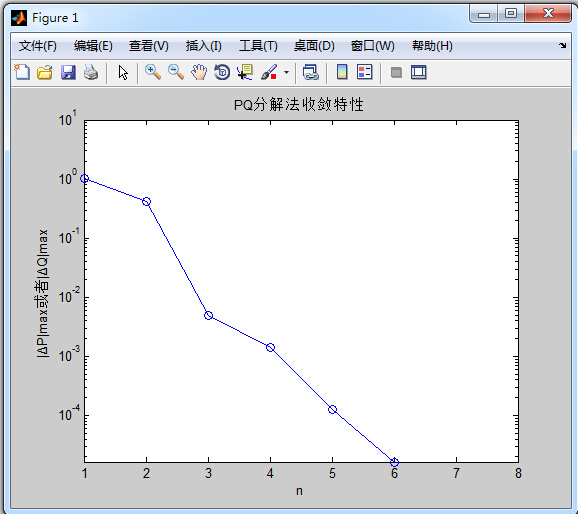Viewport: 578px width, 514px height.
Task: Enable the Pan hand tool
Action: tap(199, 72)
